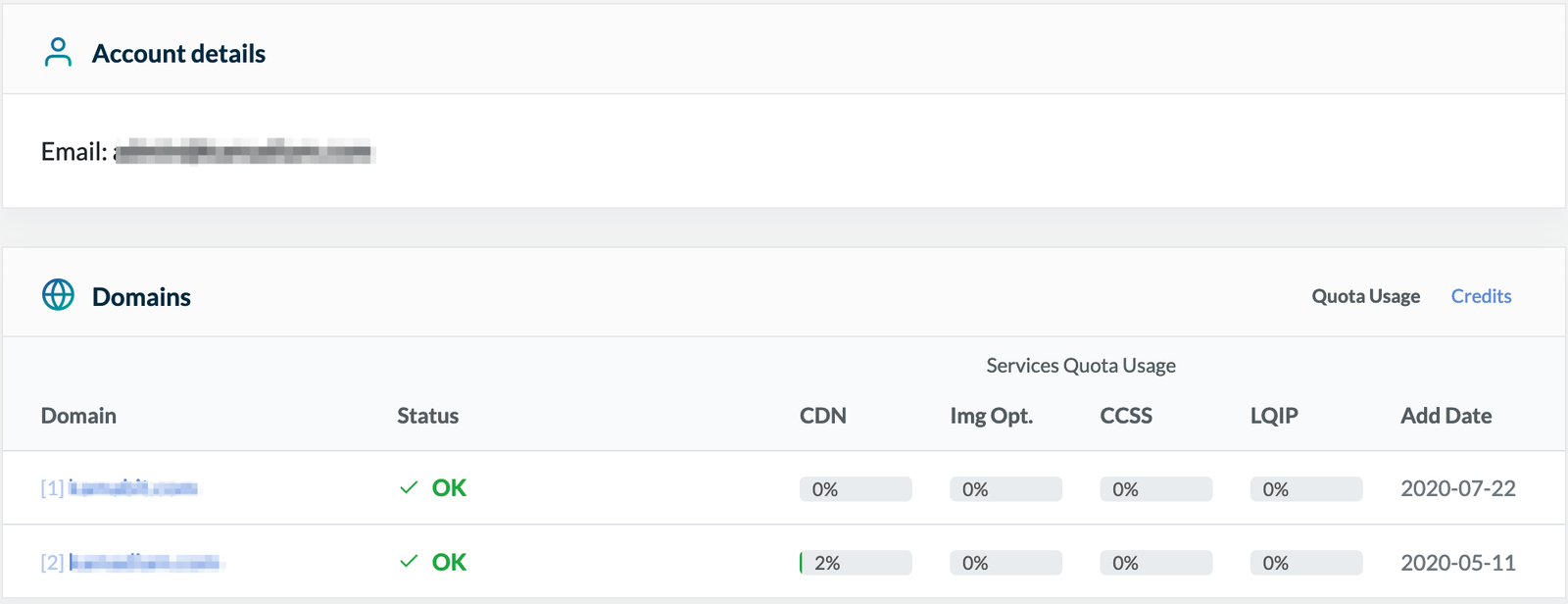Click the OK status text for domain [2]
The height and width of the screenshot is (604, 1568).
tap(449, 562)
